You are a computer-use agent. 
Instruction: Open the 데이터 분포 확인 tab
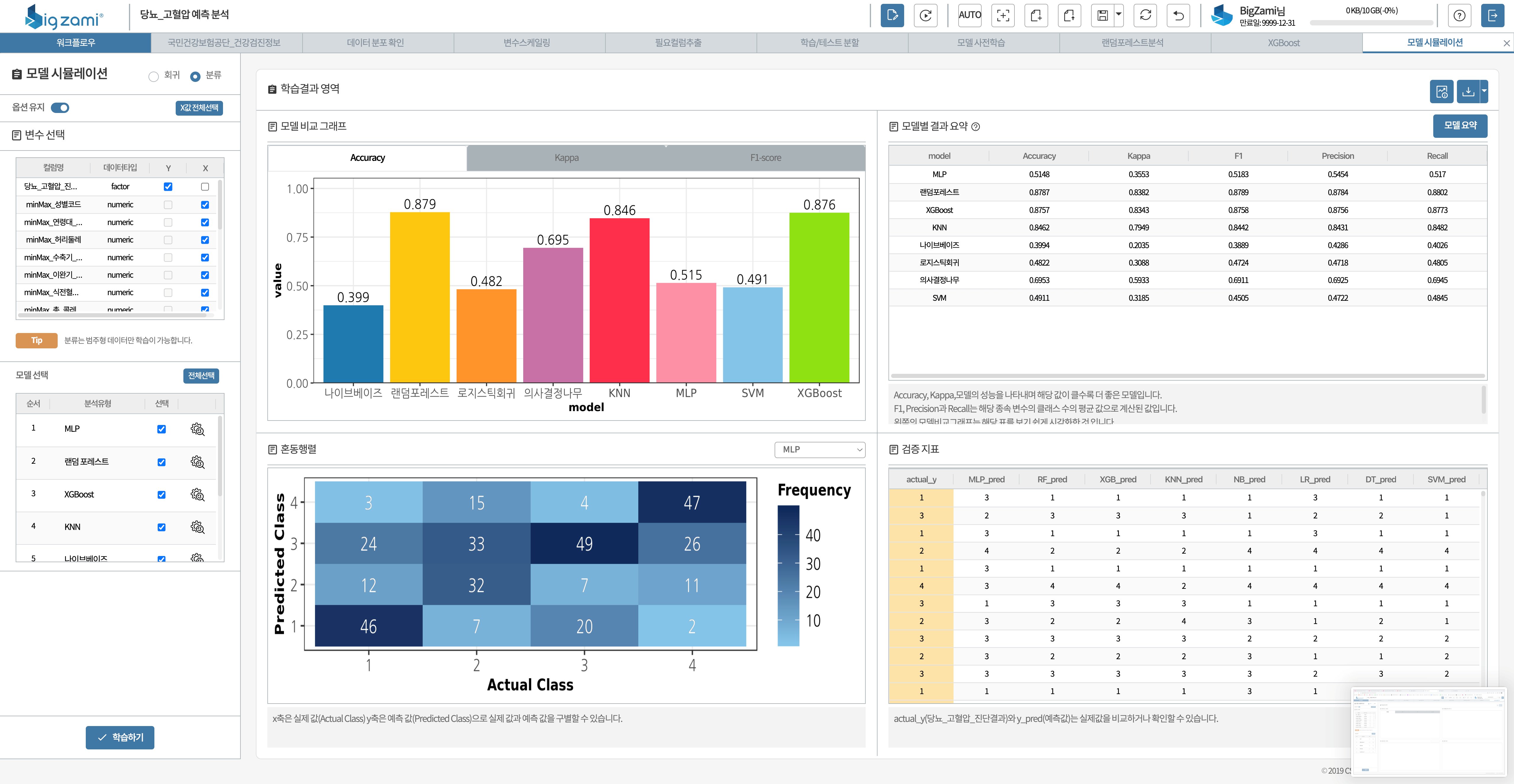pos(375,43)
